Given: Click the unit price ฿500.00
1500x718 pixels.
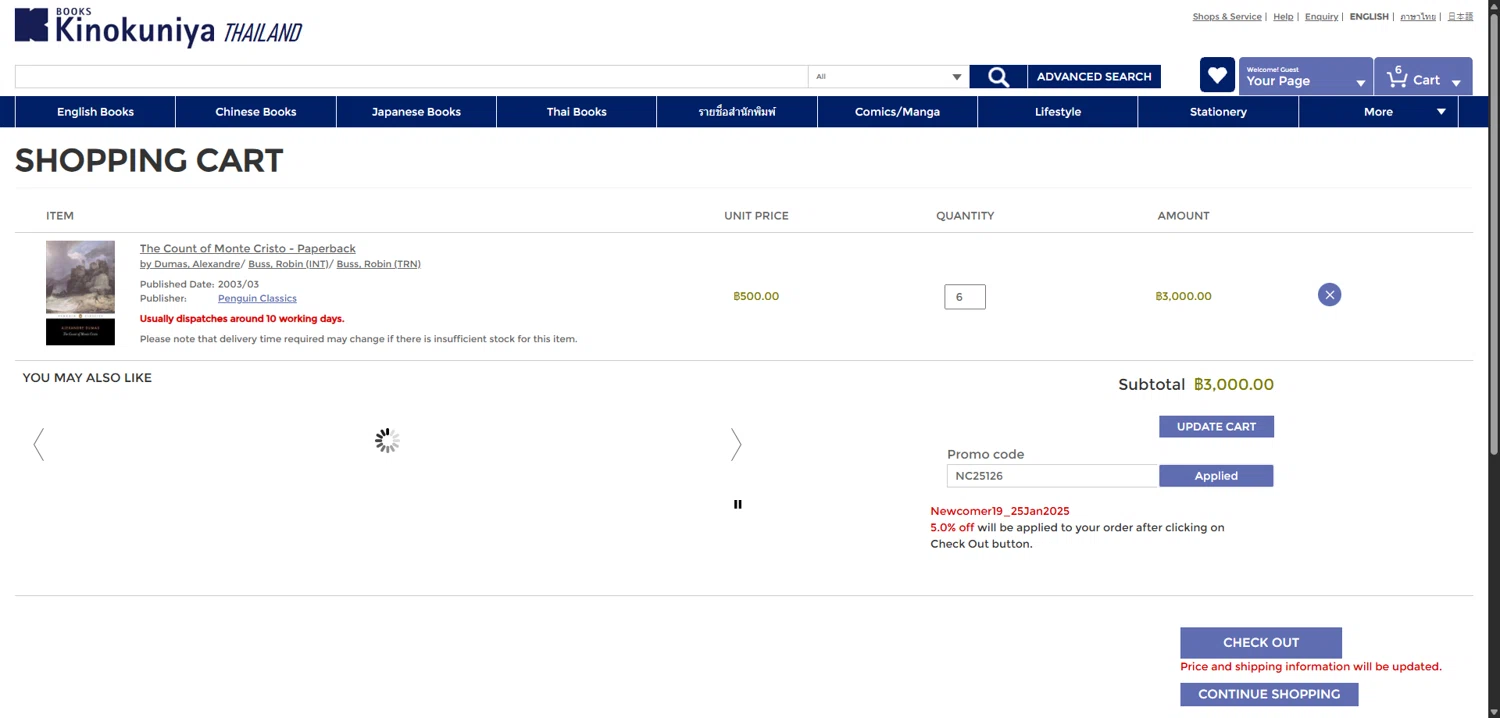Looking at the screenshot, I should tap(756, 296).
